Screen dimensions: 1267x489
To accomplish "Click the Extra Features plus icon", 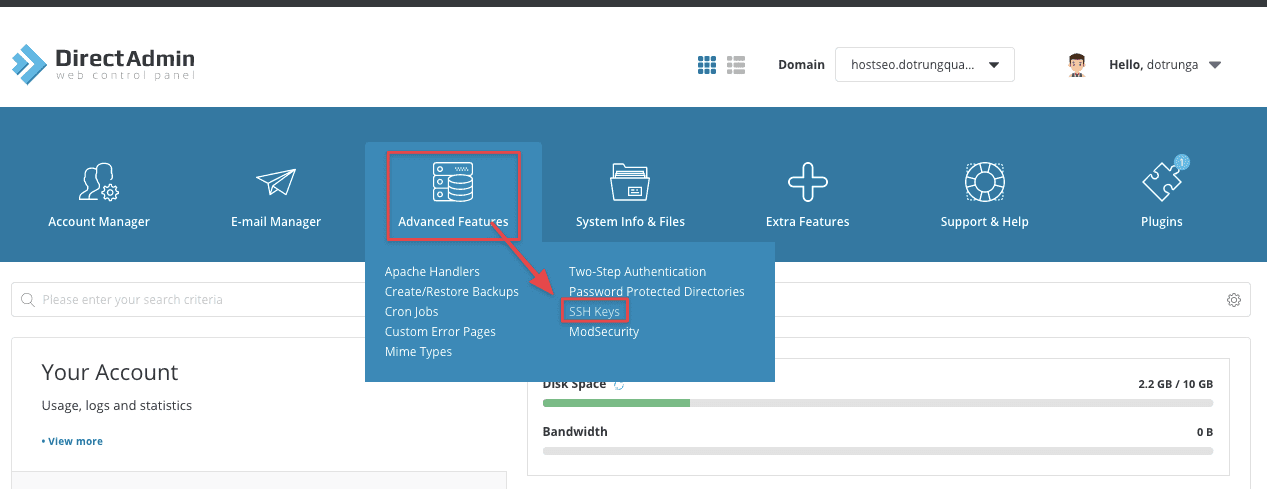I will [x=807, y=182].
